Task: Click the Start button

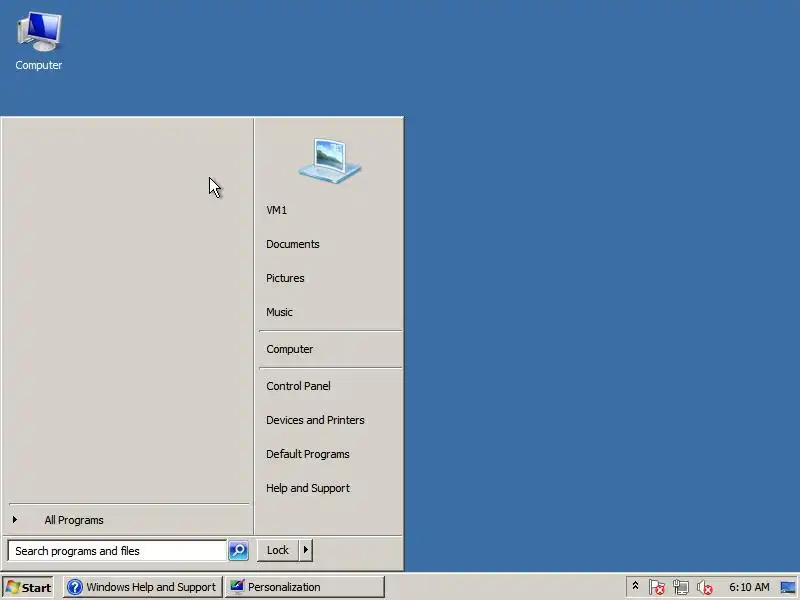Action: [29, 587]
